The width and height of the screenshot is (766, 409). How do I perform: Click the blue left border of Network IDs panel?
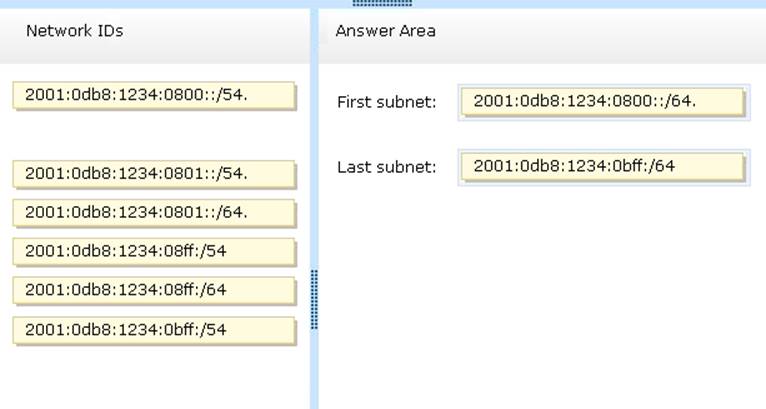(2, 200)
